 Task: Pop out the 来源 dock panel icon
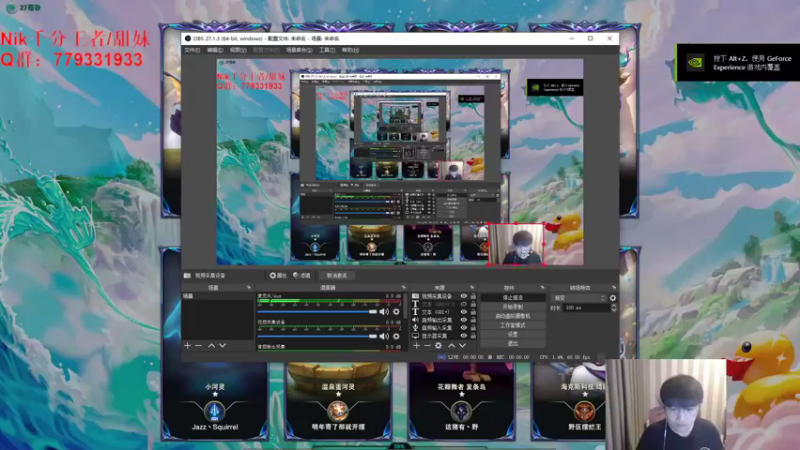[472, 288]
